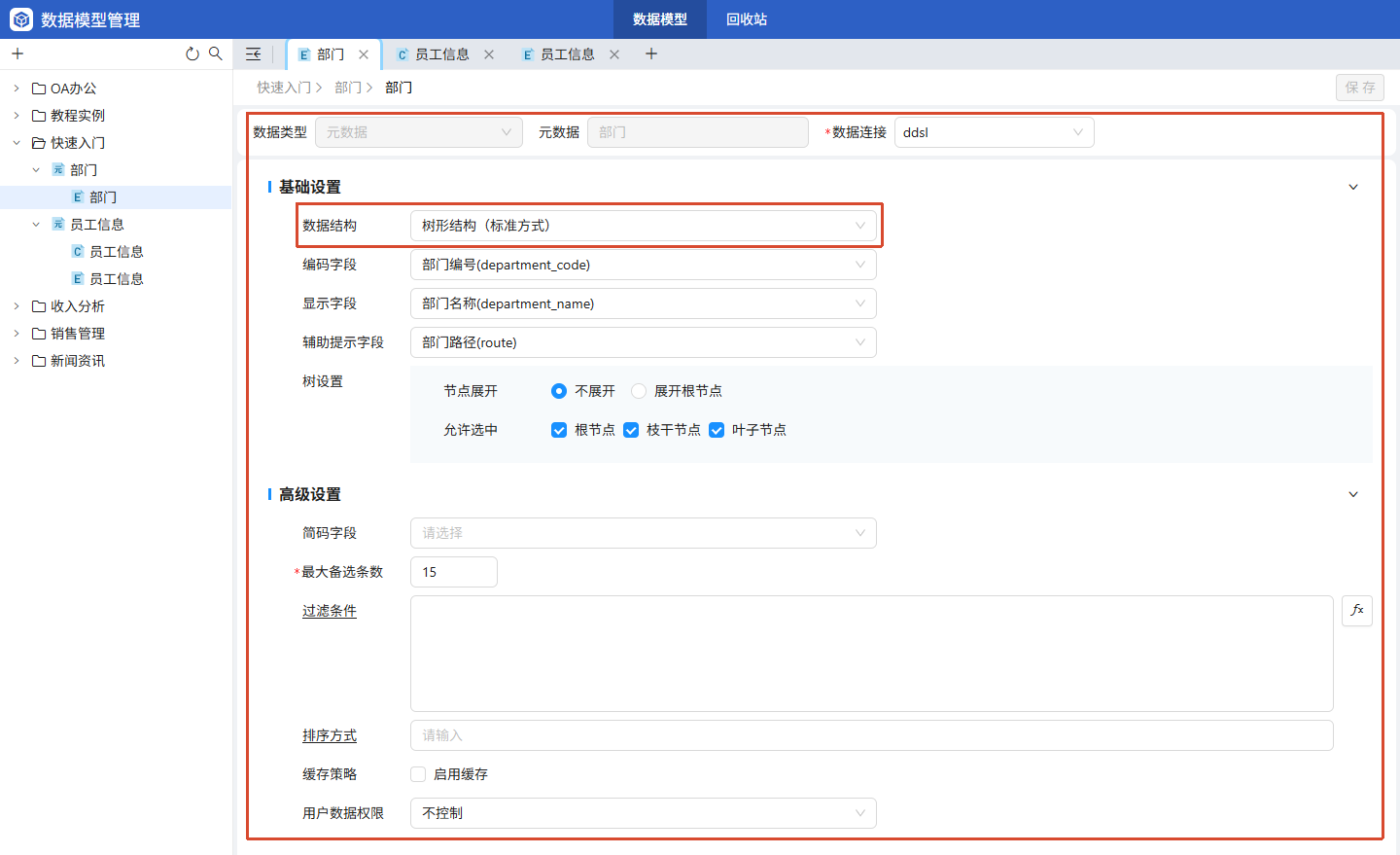The height and width of the screenshot is (855, 1400).
Task: Open the formula editor fx button
Action: tap(1357, 611)
